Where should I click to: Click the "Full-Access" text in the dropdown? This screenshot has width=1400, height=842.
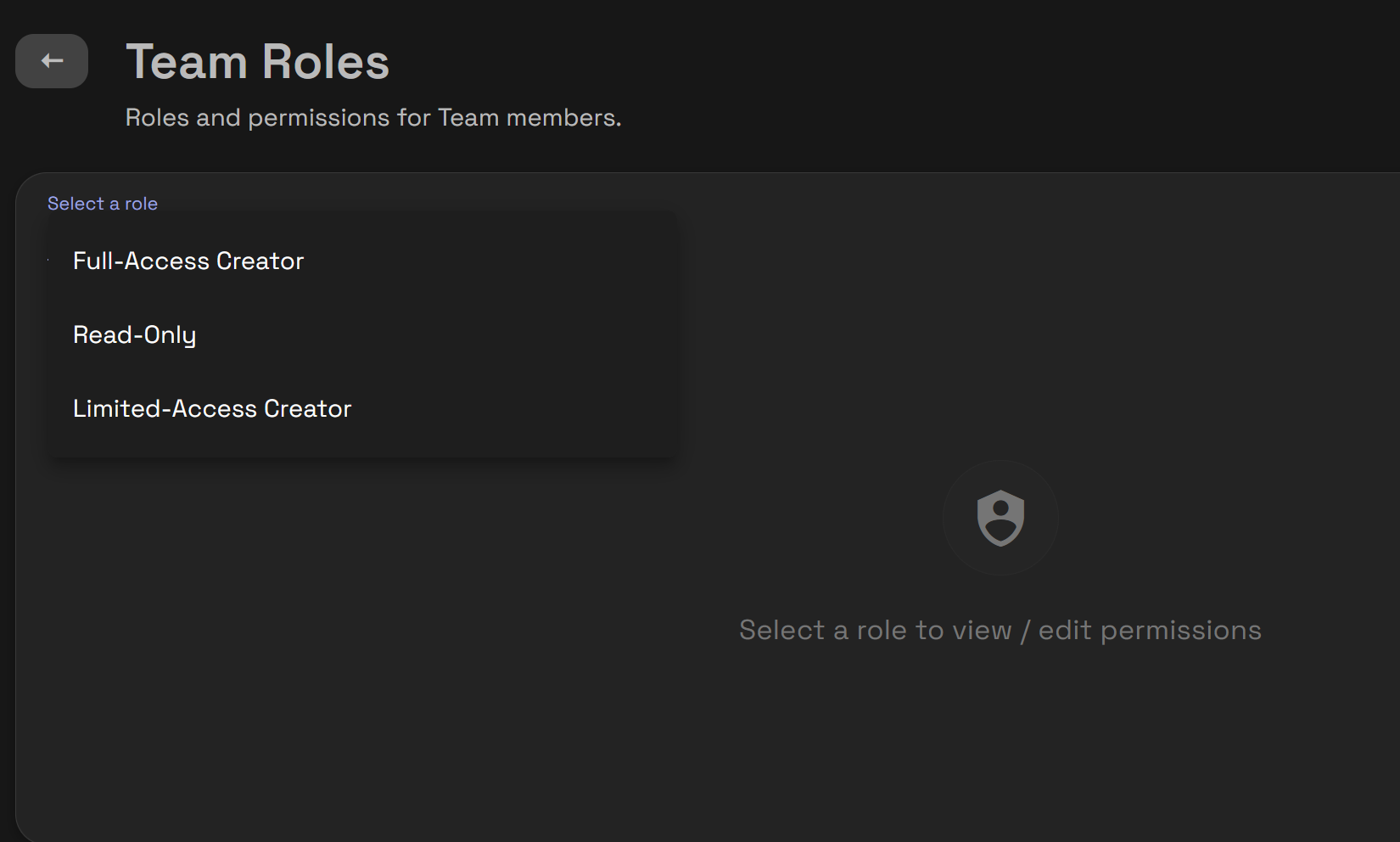tap(141, 261)
